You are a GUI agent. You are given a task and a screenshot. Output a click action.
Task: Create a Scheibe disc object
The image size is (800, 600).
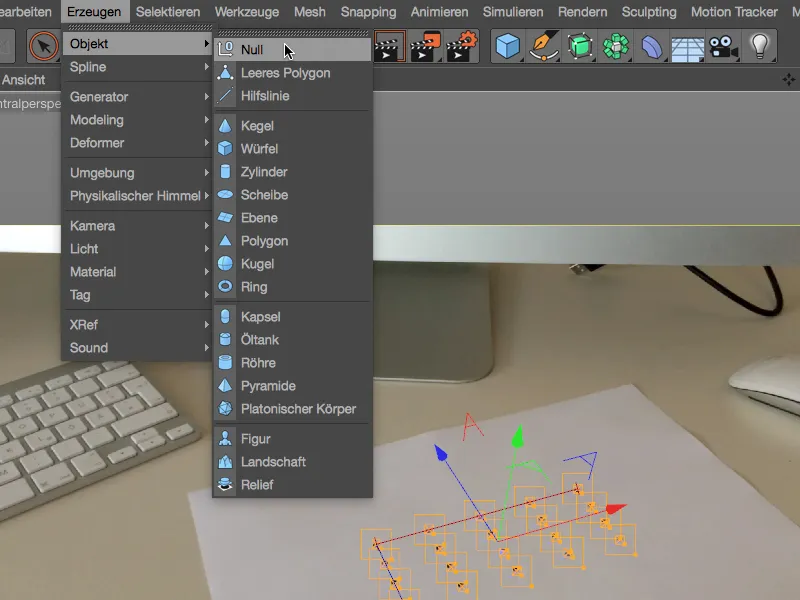point(292,195)
